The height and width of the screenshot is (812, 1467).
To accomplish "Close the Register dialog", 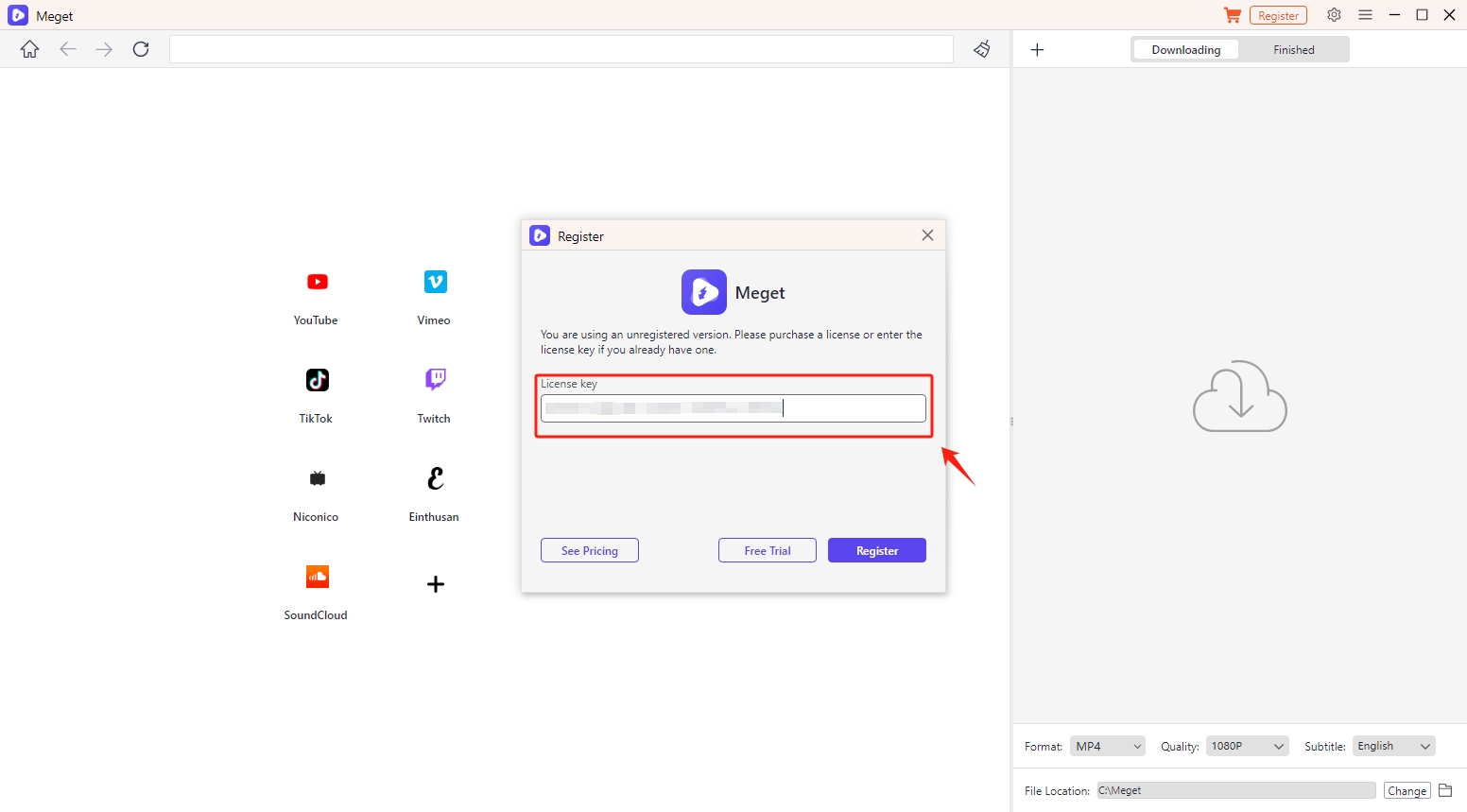I will click(927, 235).
